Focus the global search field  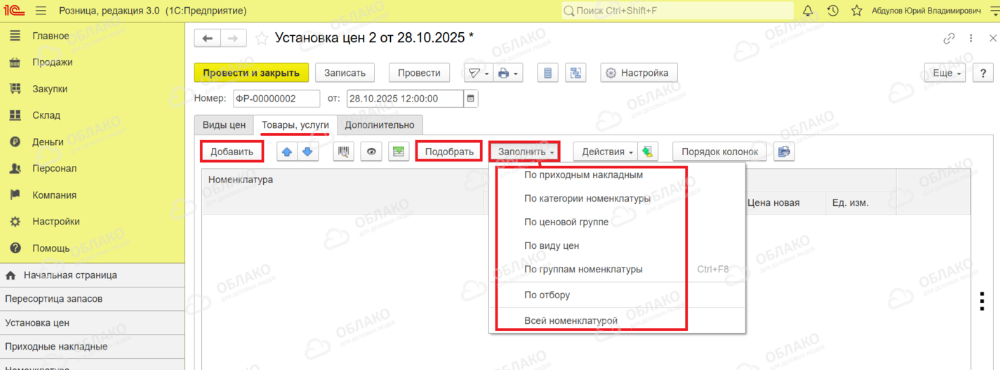[677, 11]
